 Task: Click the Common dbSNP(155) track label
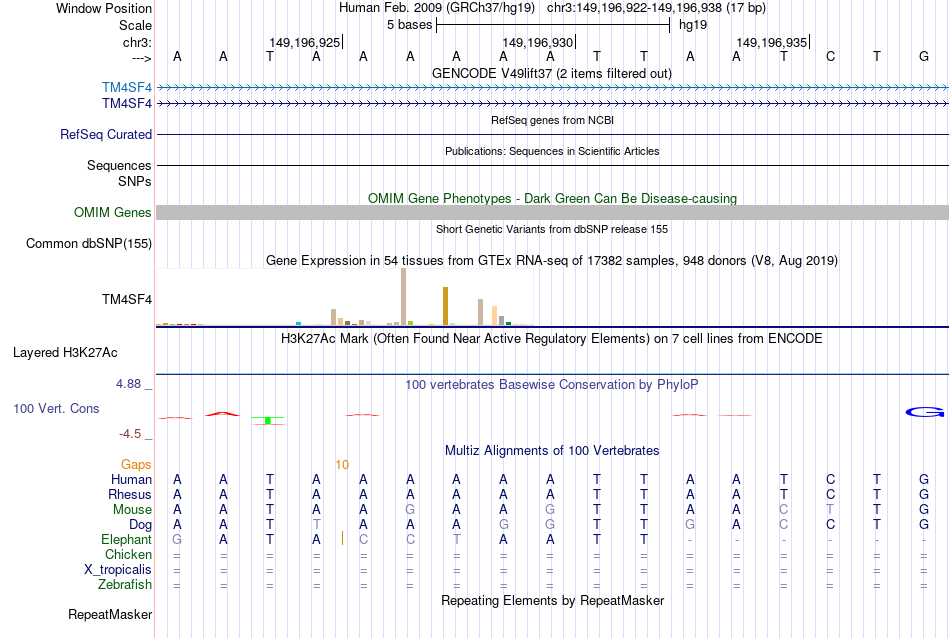89,244
